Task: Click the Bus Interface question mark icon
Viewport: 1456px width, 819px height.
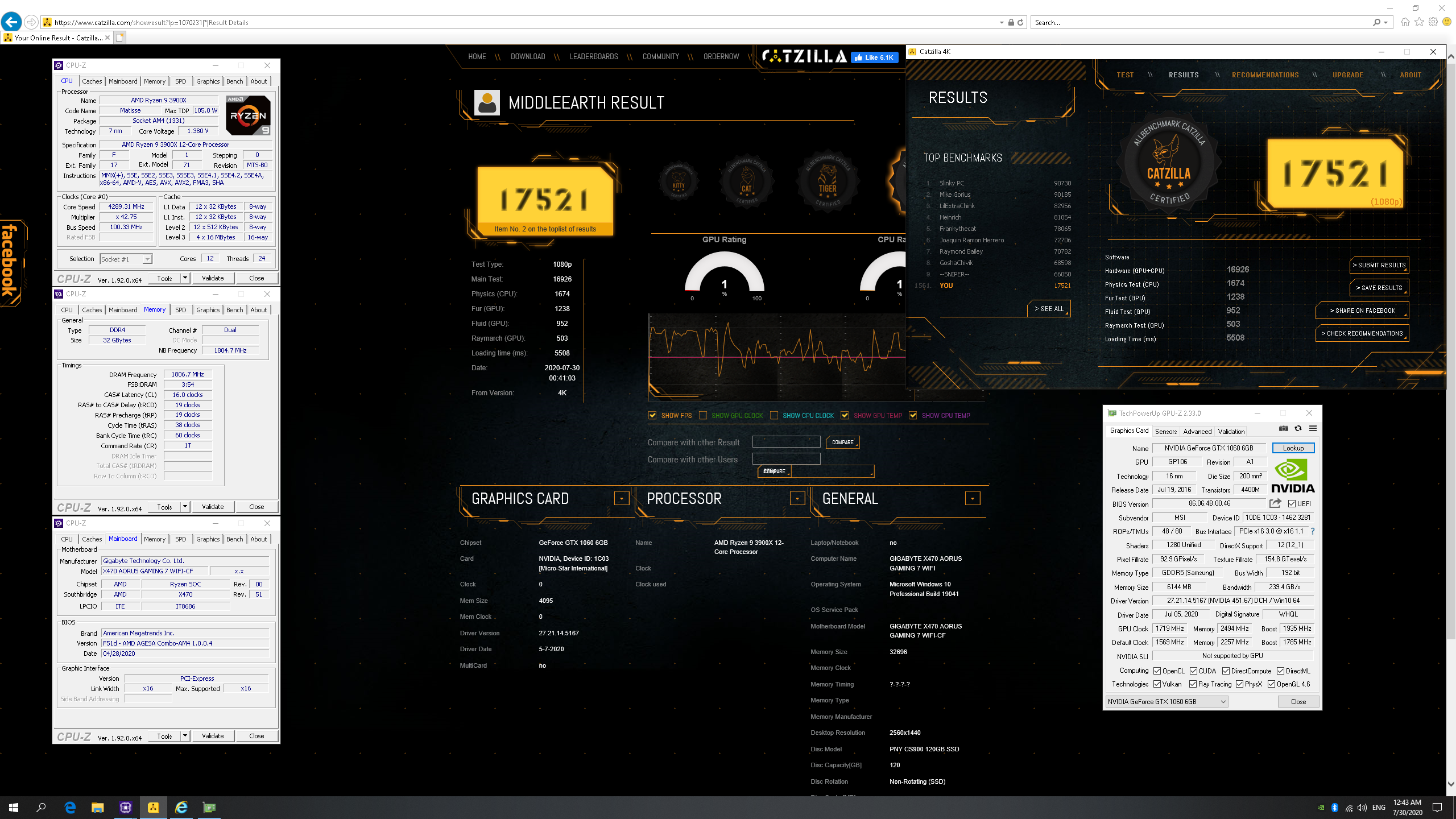Action: point(1312,531)
